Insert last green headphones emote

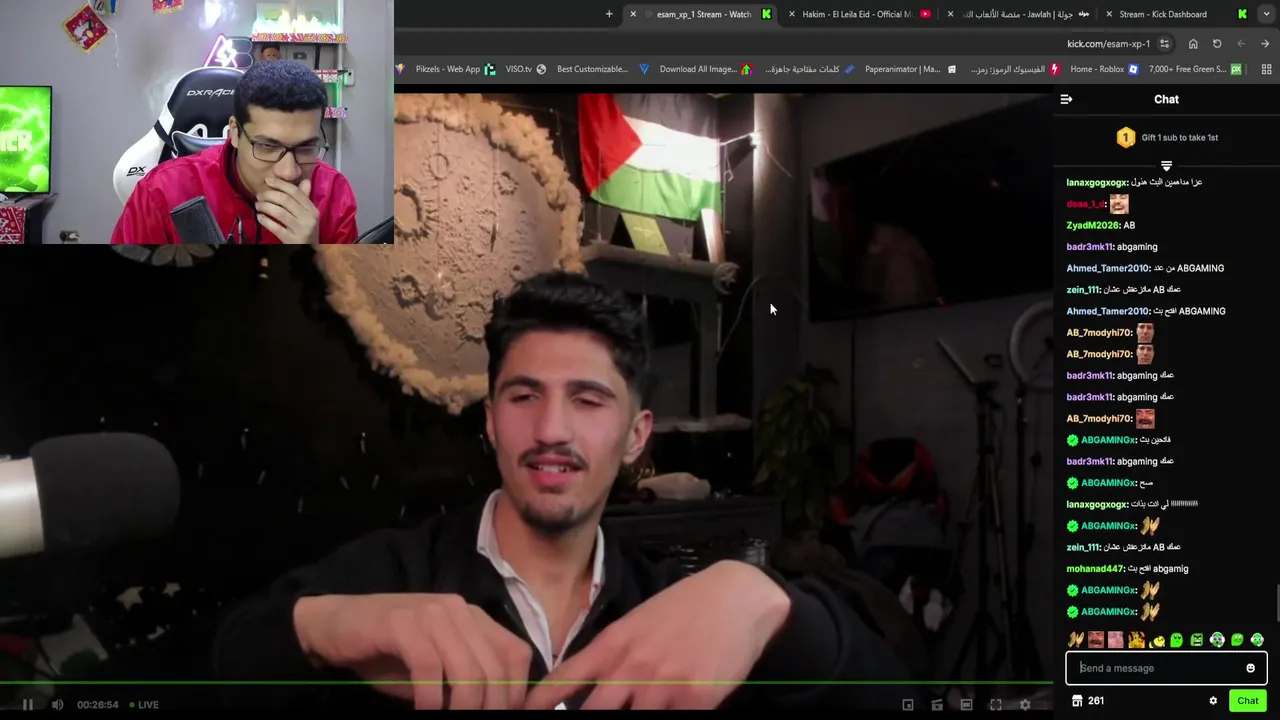[1257, 640]
